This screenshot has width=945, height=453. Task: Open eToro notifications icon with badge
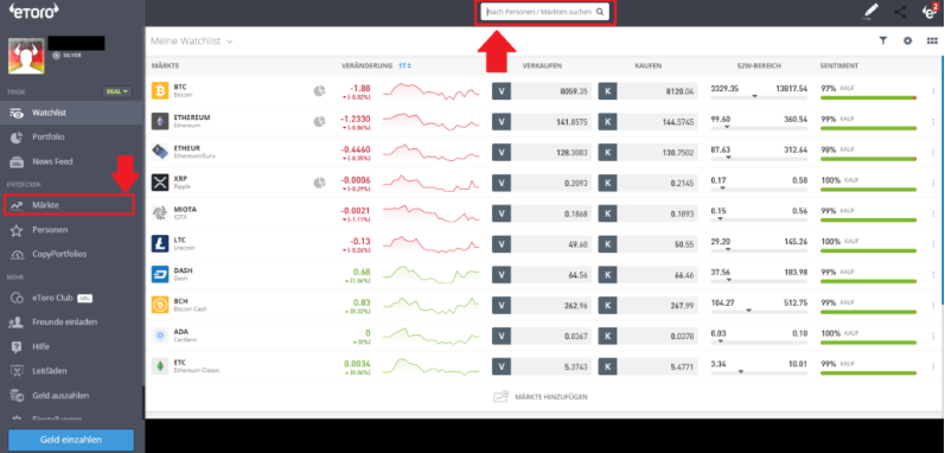pyautogui.click(x=929, y=12)
